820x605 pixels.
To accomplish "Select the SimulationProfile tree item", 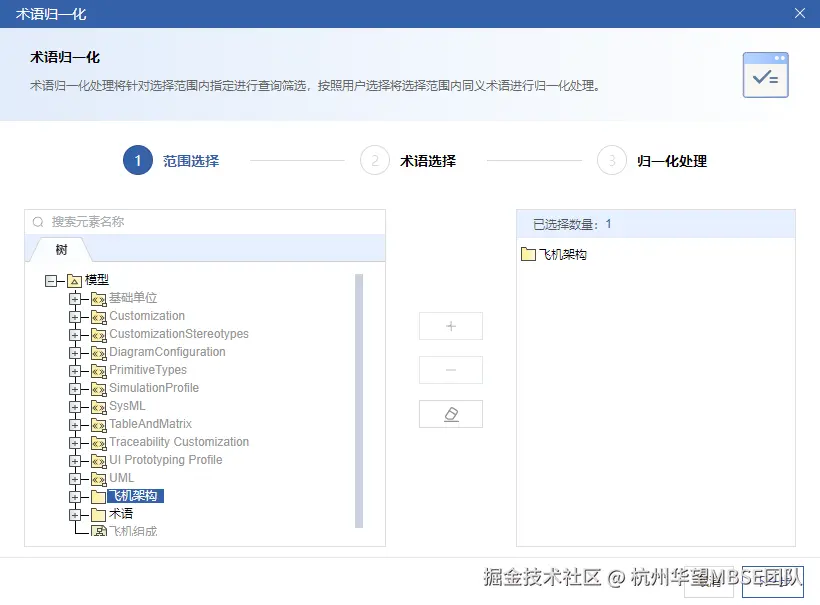I will click(x=154, y=388).
